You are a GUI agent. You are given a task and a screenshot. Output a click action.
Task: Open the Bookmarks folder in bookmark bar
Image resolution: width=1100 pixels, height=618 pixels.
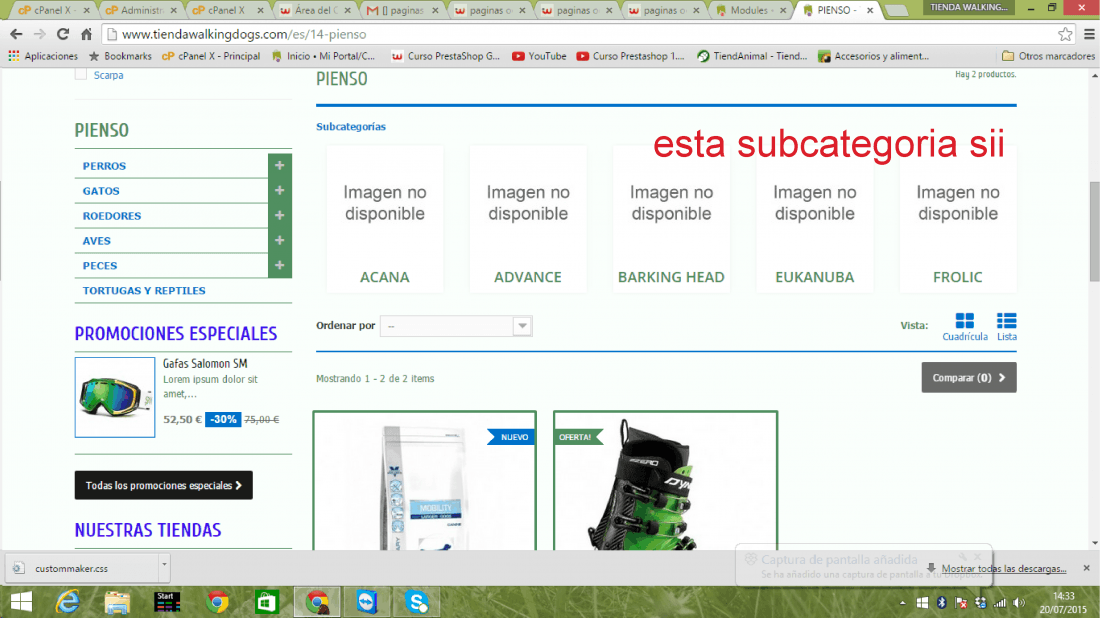tap(120, 56)
